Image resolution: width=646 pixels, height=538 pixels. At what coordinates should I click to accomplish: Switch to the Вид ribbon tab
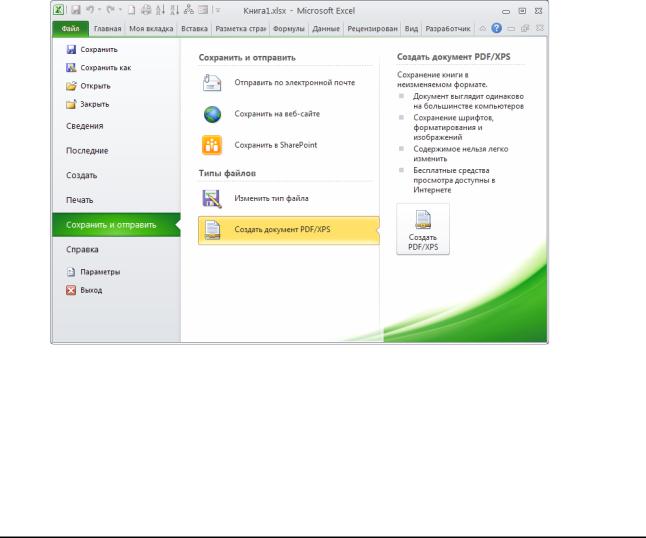tap(411, 29)
